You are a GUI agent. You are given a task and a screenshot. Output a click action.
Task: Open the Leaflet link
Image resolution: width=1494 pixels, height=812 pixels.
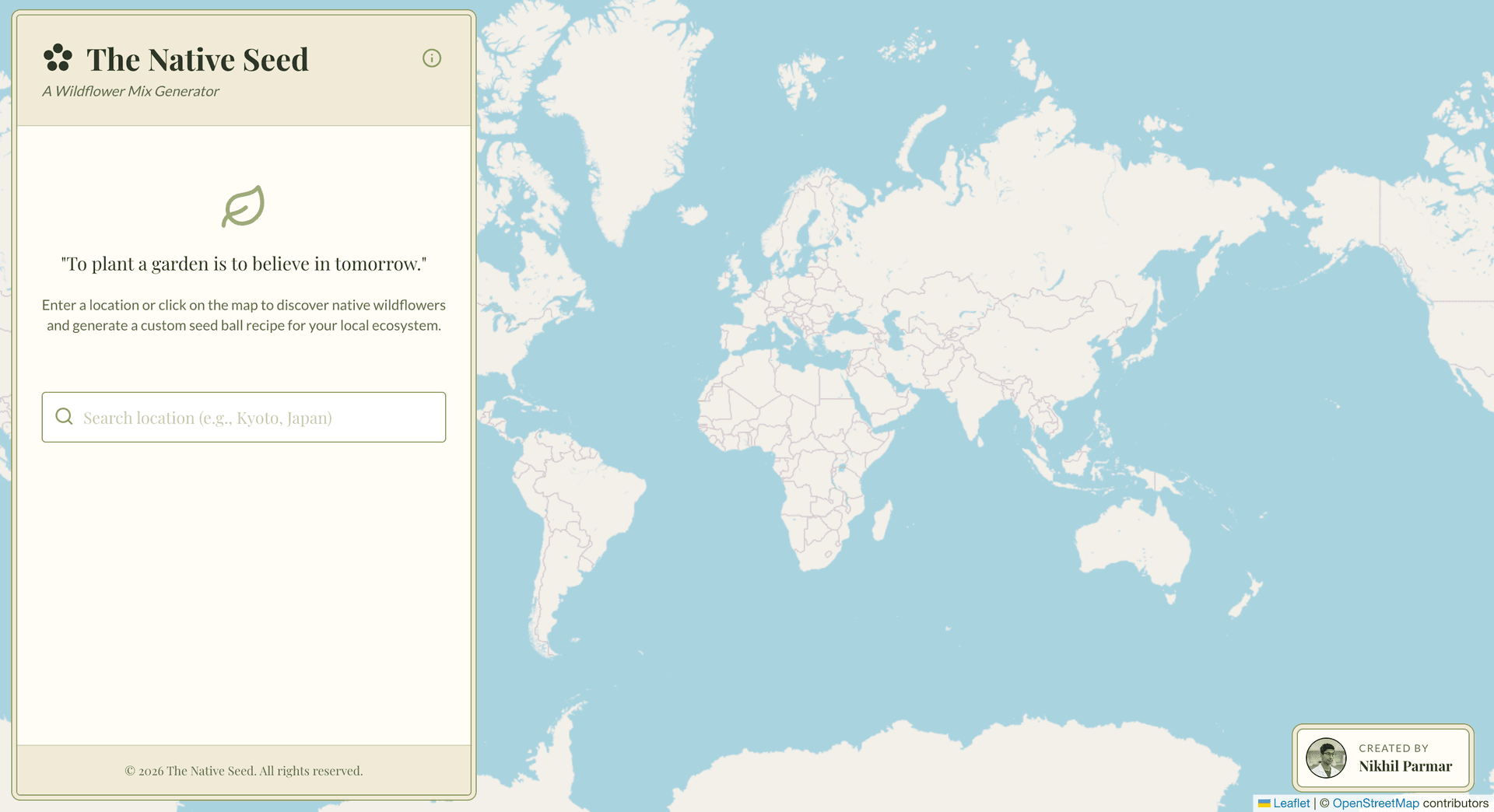point(1291,803)
